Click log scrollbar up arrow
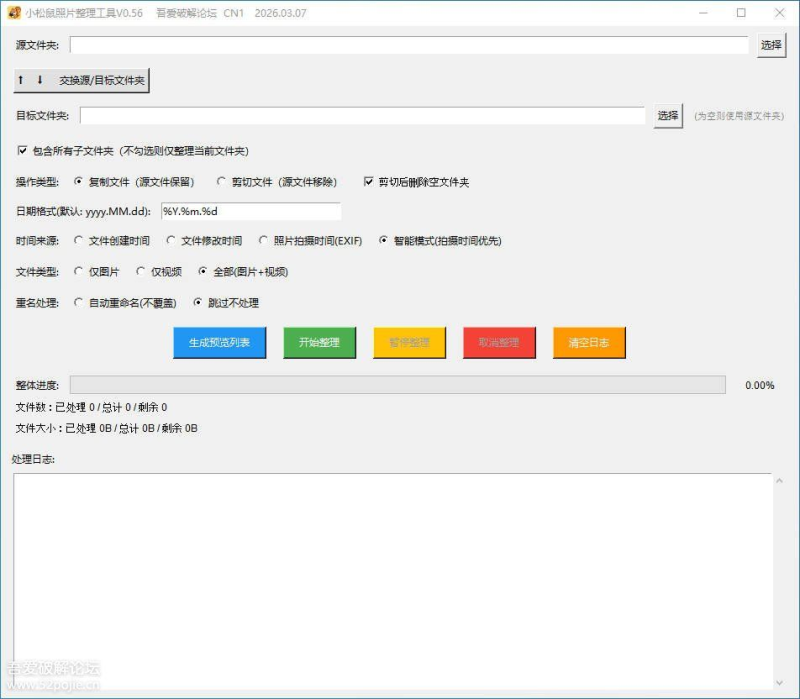The width and height of the screenshot is (800, 699). [x=779, y=481]
